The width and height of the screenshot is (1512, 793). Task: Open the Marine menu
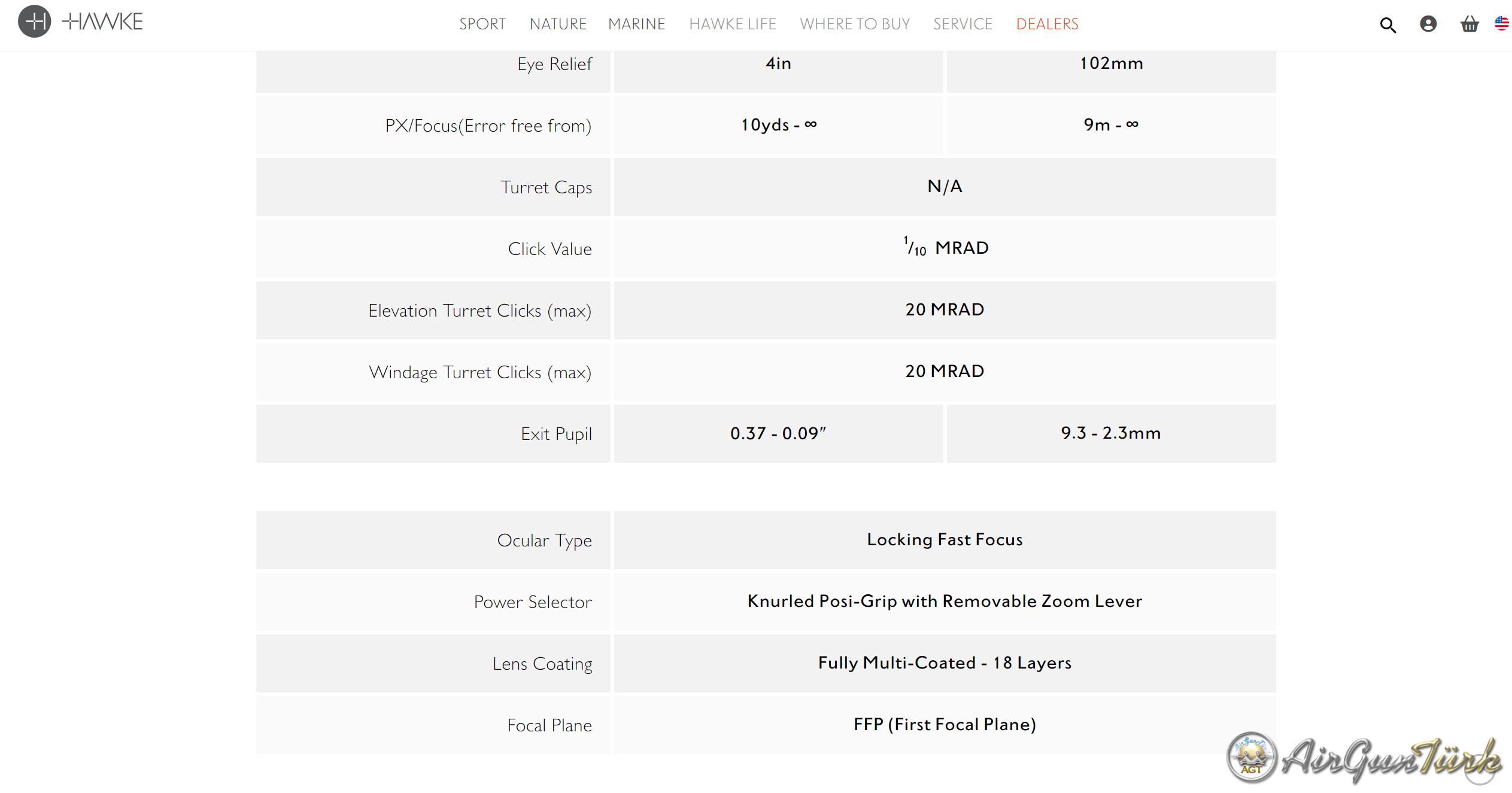pos(636,24)
